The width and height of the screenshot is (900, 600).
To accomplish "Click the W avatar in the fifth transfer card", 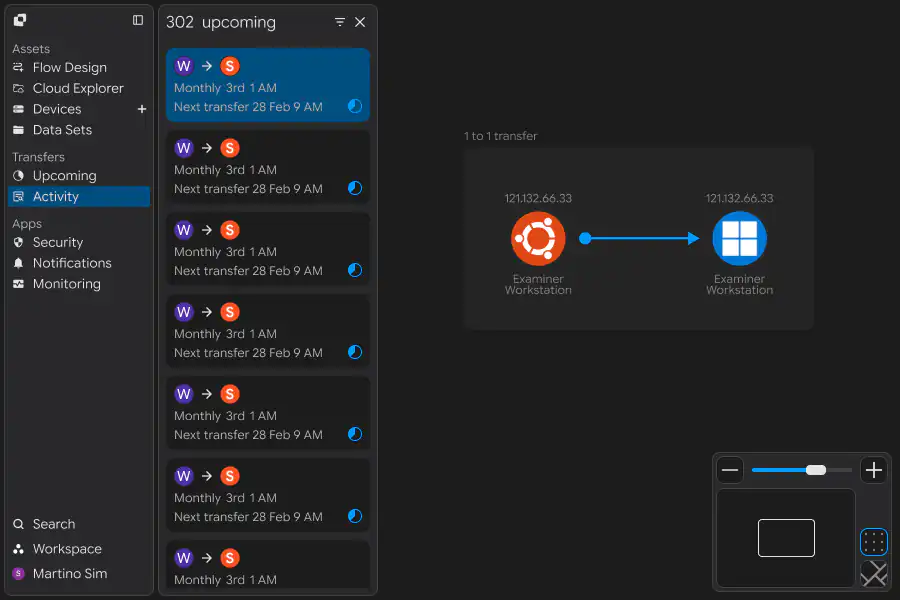I will [x=184, y=394].
